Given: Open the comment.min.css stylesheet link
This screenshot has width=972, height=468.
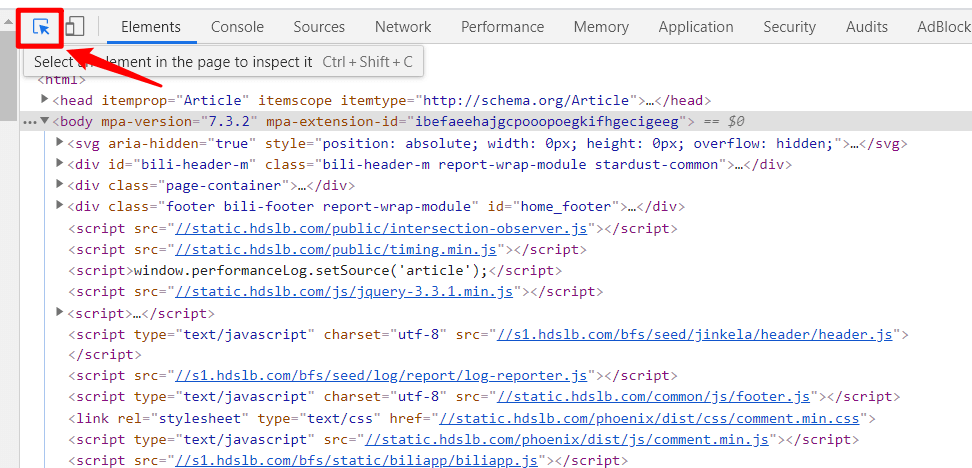Looking at the screenshot, I should [x=649, y=418].
